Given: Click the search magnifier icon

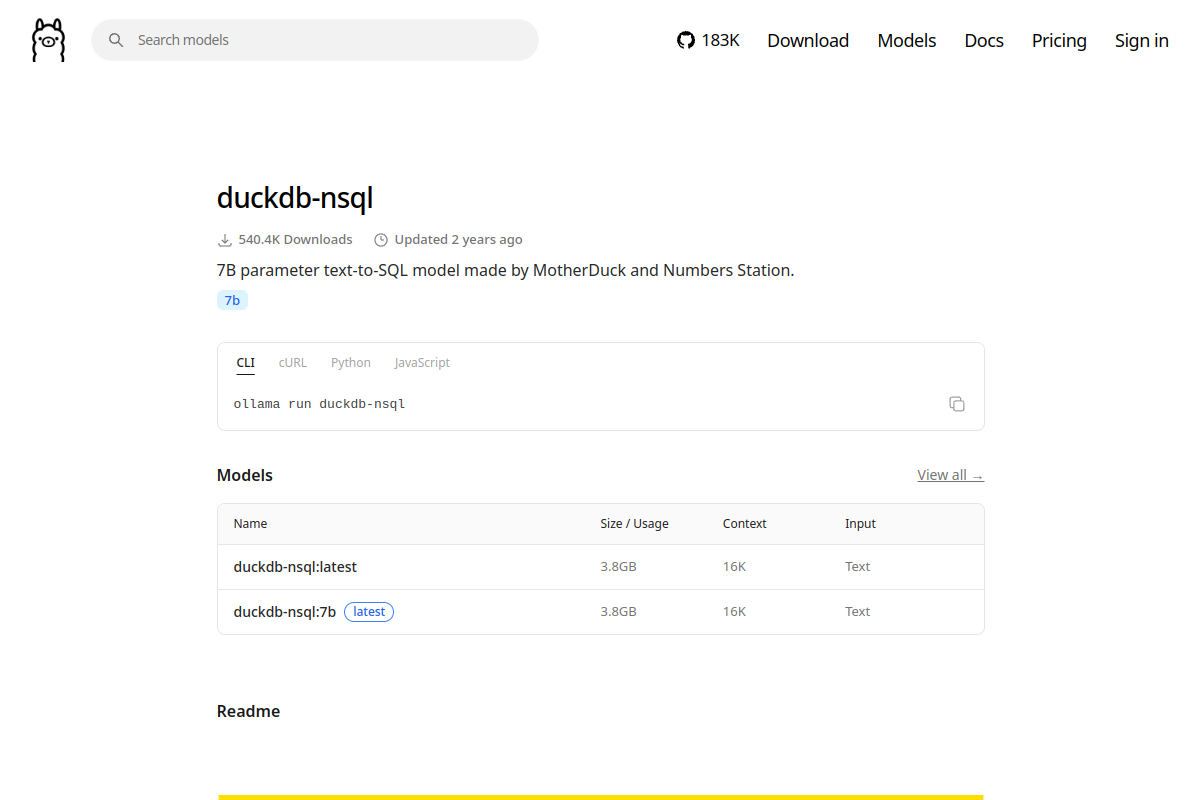Looking at the screenshot, I should 116,40.
